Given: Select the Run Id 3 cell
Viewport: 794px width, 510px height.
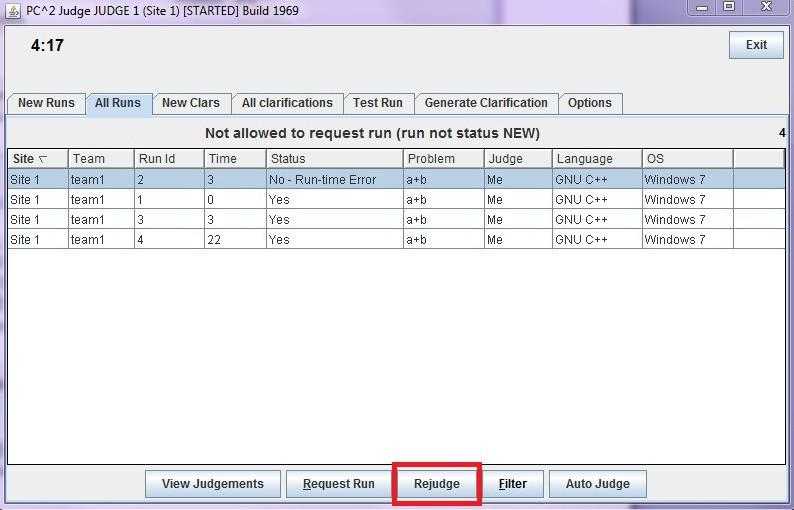Looking at the screenshot, I should pyautogui.click(x=169, y=219).
